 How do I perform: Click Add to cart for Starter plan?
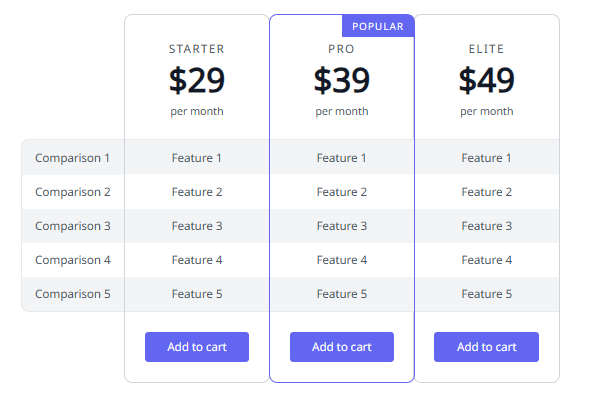pyautogui.click(x=197, y=347)
